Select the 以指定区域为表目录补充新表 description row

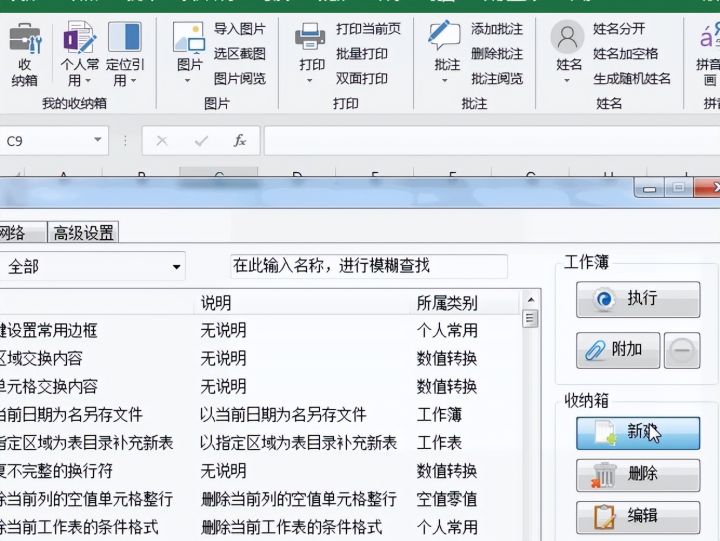click(298, 443)
